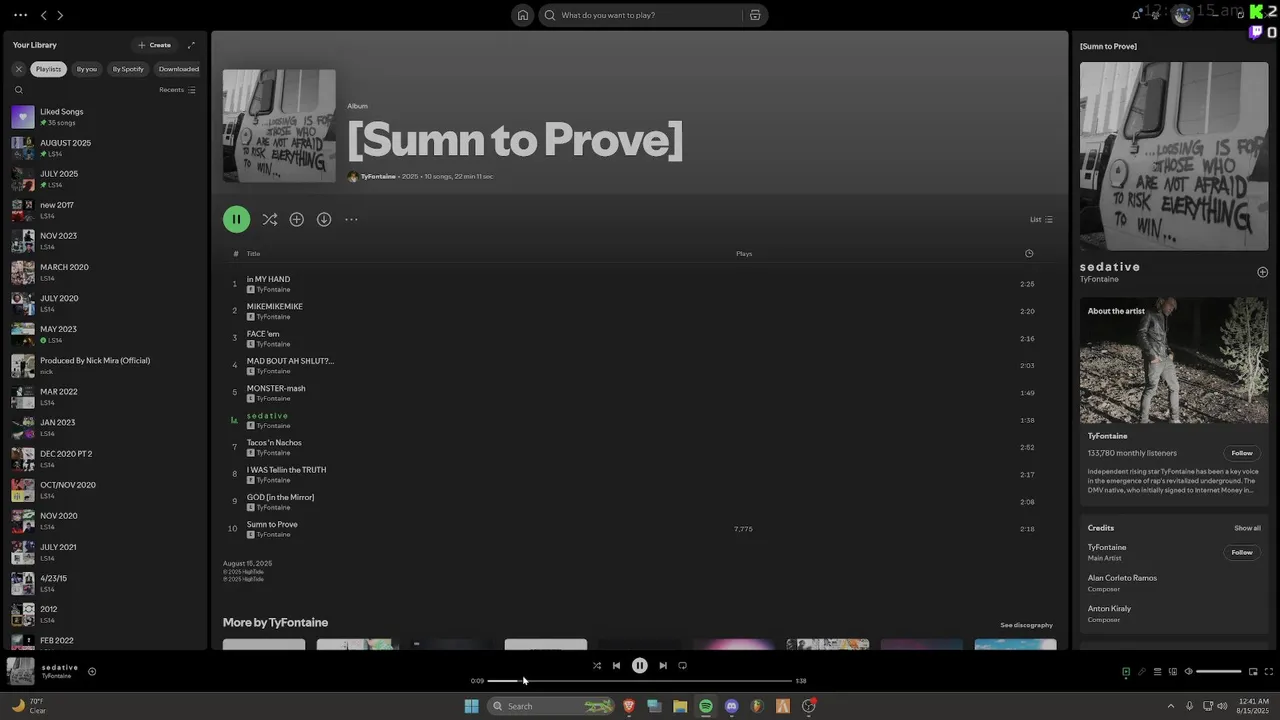Click the Windows taskbar Search box
1280x720 pixels.
click(x=550, y=706)
